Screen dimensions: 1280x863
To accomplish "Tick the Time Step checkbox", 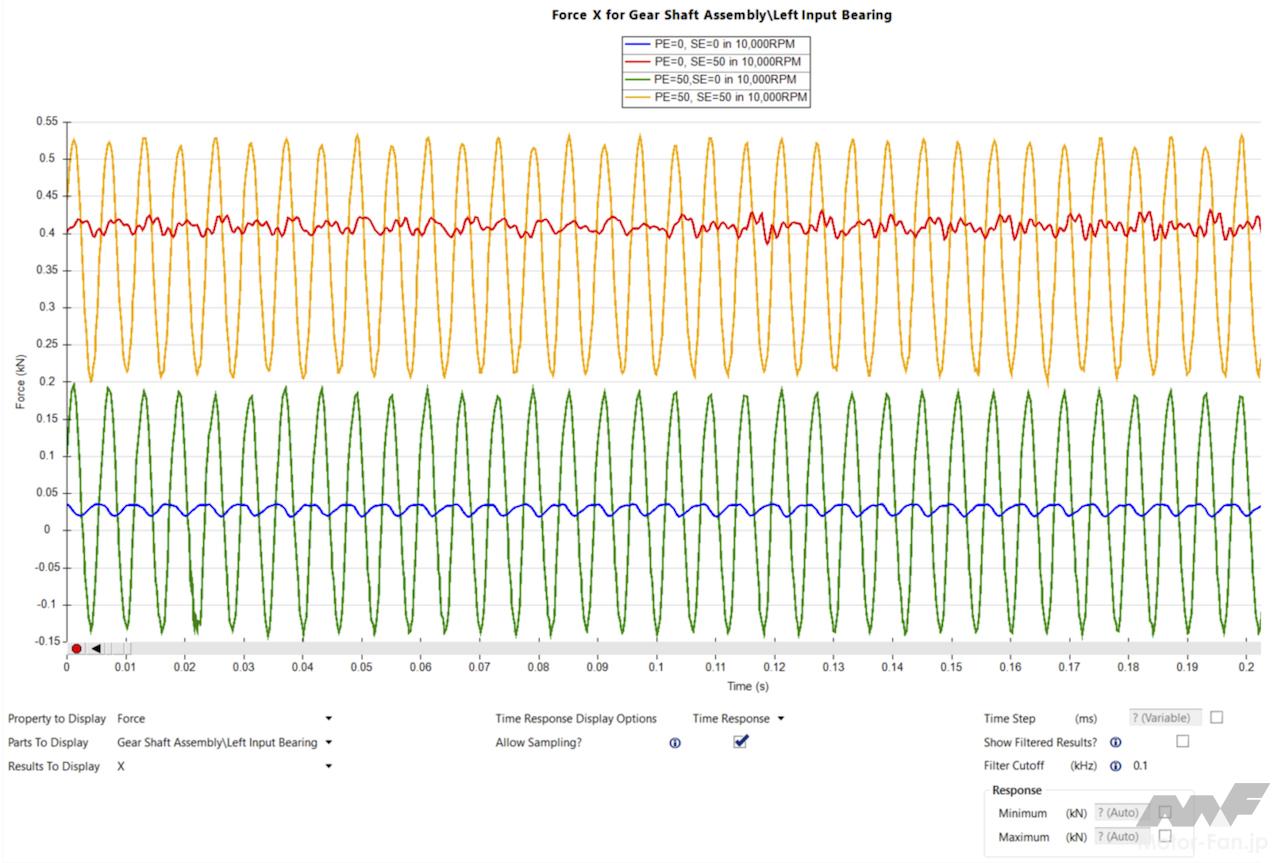I will click(x=1216, y=717).
